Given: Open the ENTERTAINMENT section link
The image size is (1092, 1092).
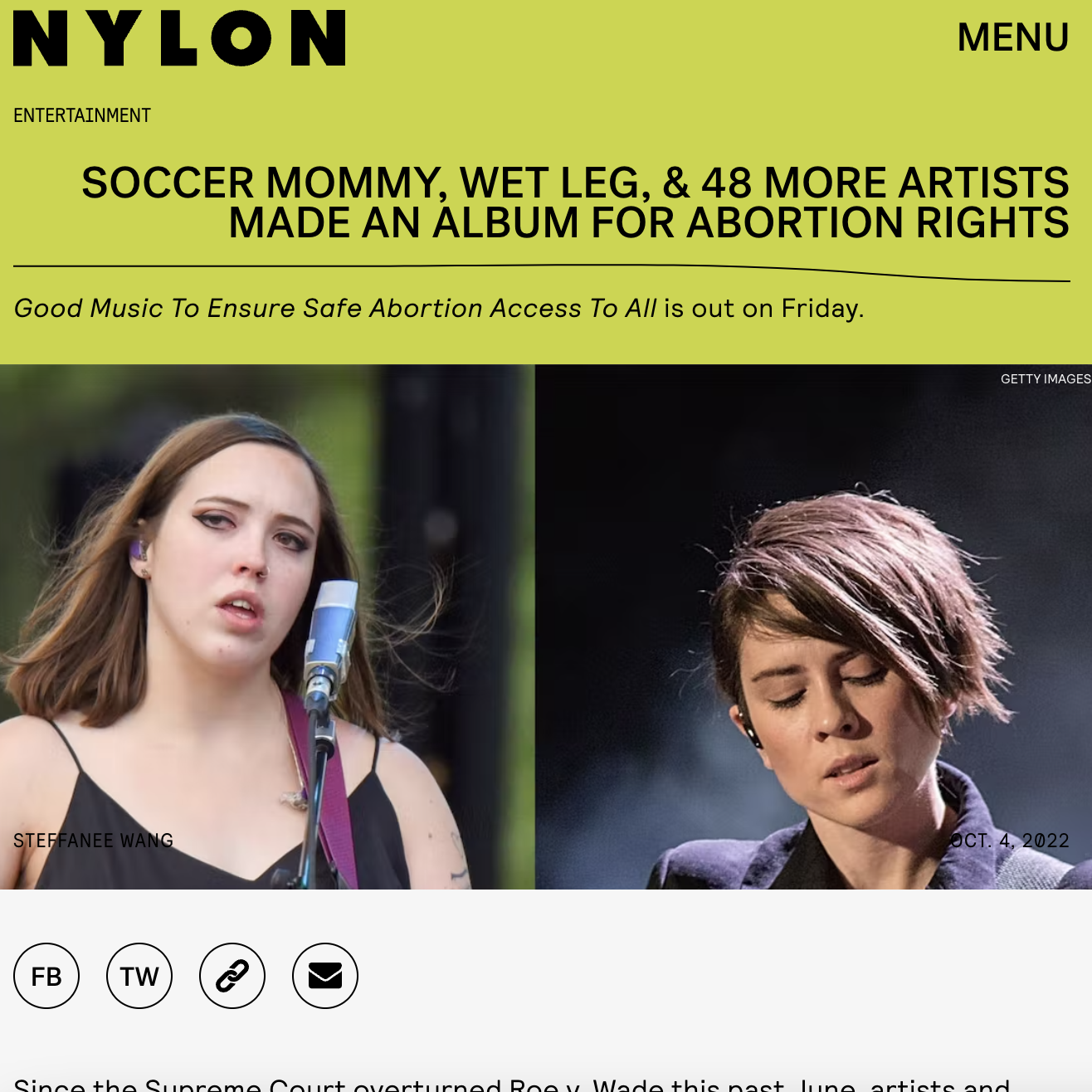Looking at the screenshot, I should tap(82, 115).
